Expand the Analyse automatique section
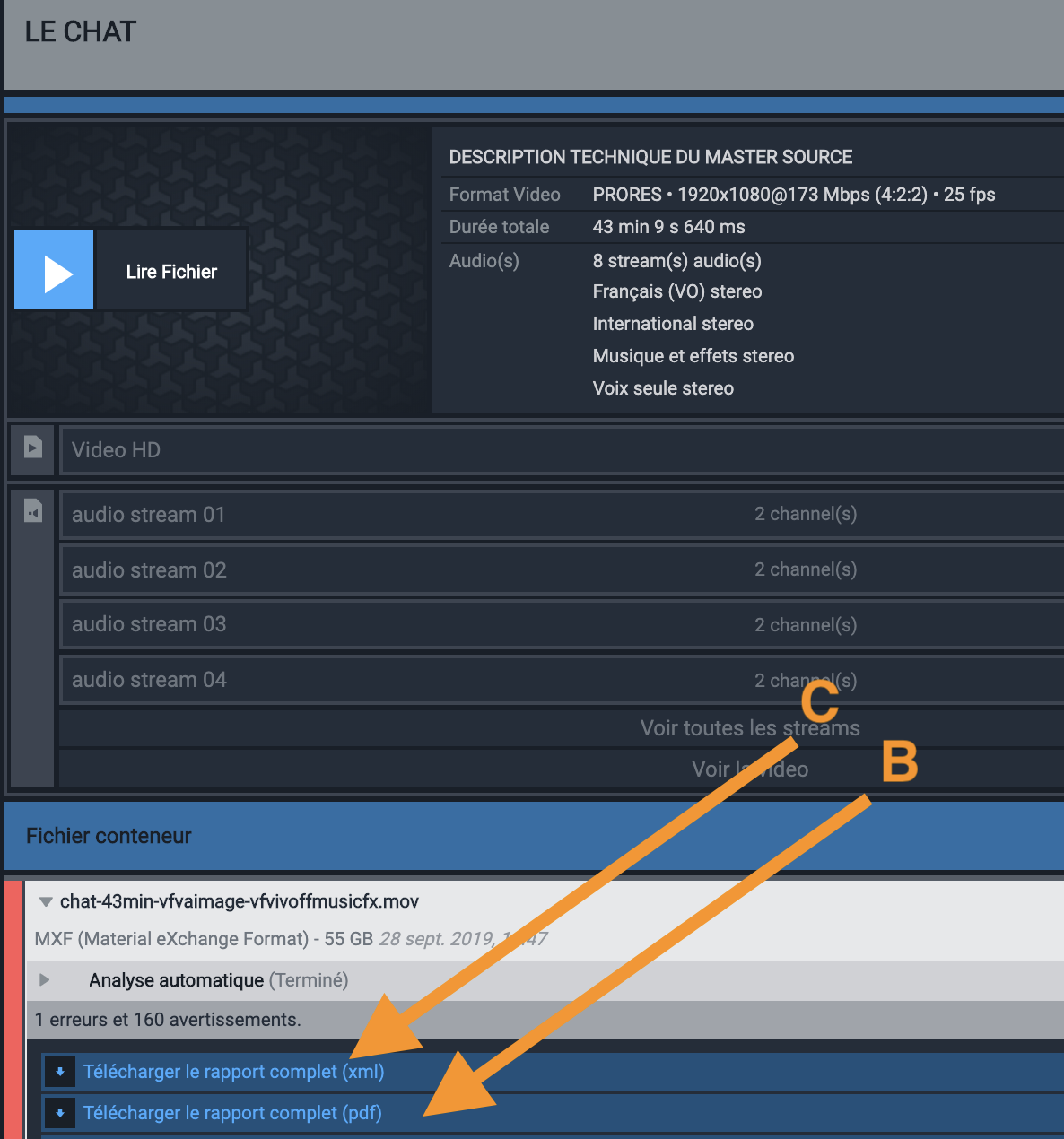Viewport: 1064px width, 1139px height. [x=44, y=980]
